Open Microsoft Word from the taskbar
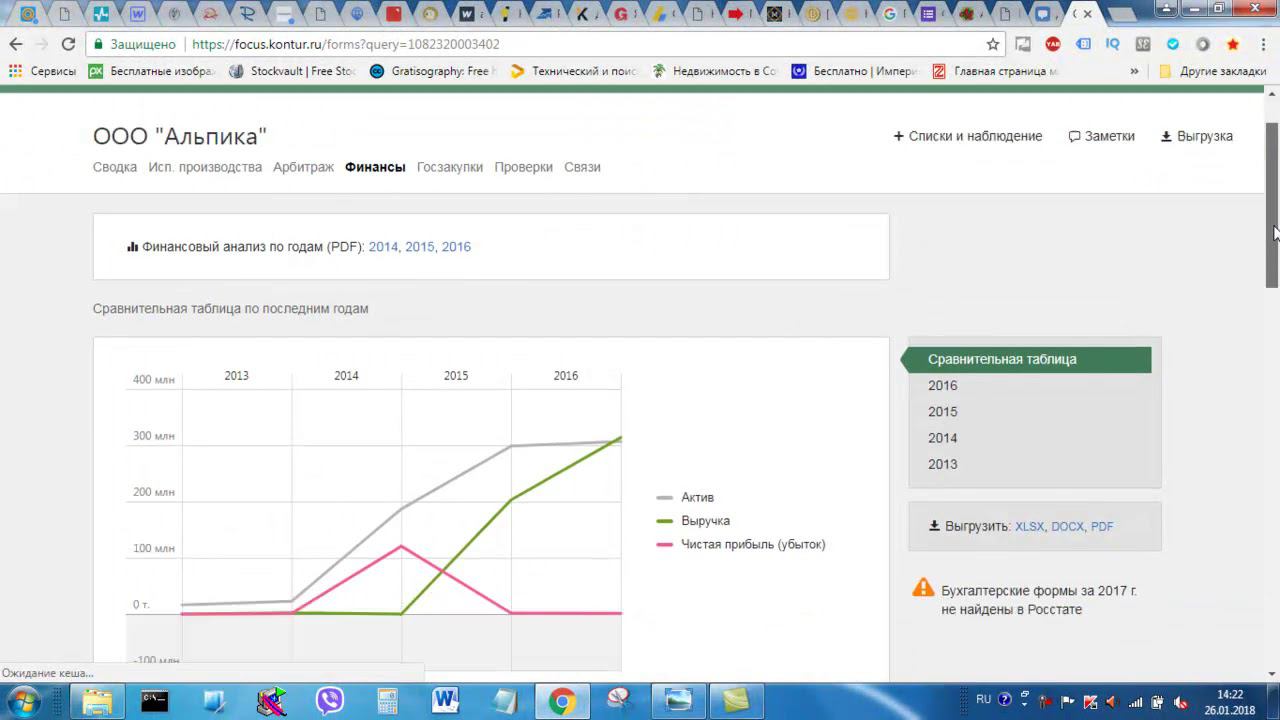The width and height of the screenshot is (1280, 720). 445,701
